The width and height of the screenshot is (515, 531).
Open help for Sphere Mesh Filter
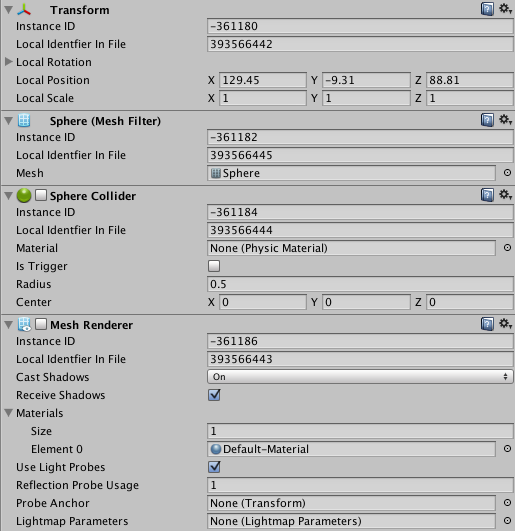coord(487,120)
